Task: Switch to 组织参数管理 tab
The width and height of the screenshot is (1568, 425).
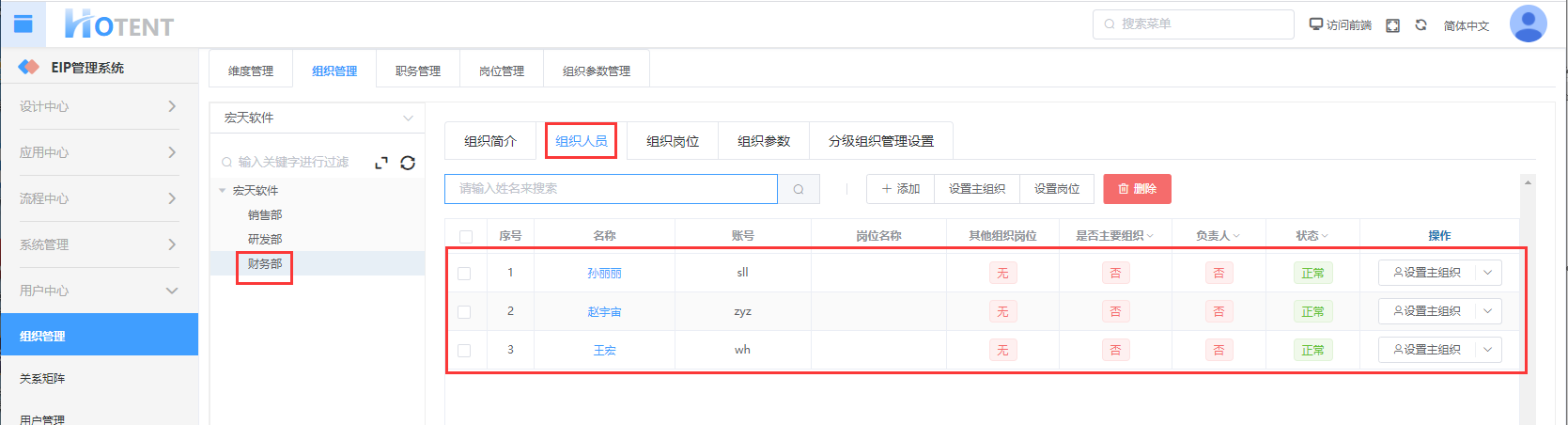Action: pos(597,71)
